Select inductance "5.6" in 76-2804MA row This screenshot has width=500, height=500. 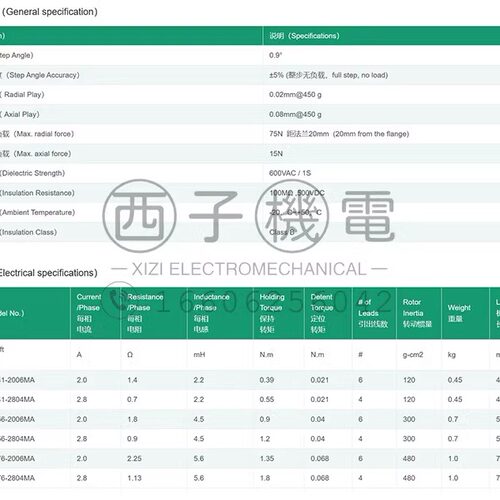[x=199, y=478]
